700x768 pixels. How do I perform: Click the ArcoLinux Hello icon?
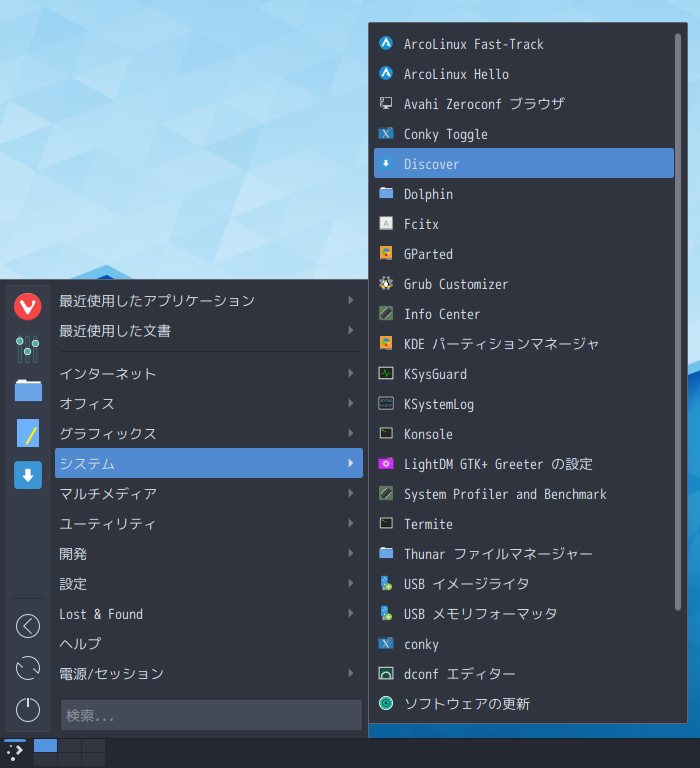pyautogui.click(x=386, y=73)
